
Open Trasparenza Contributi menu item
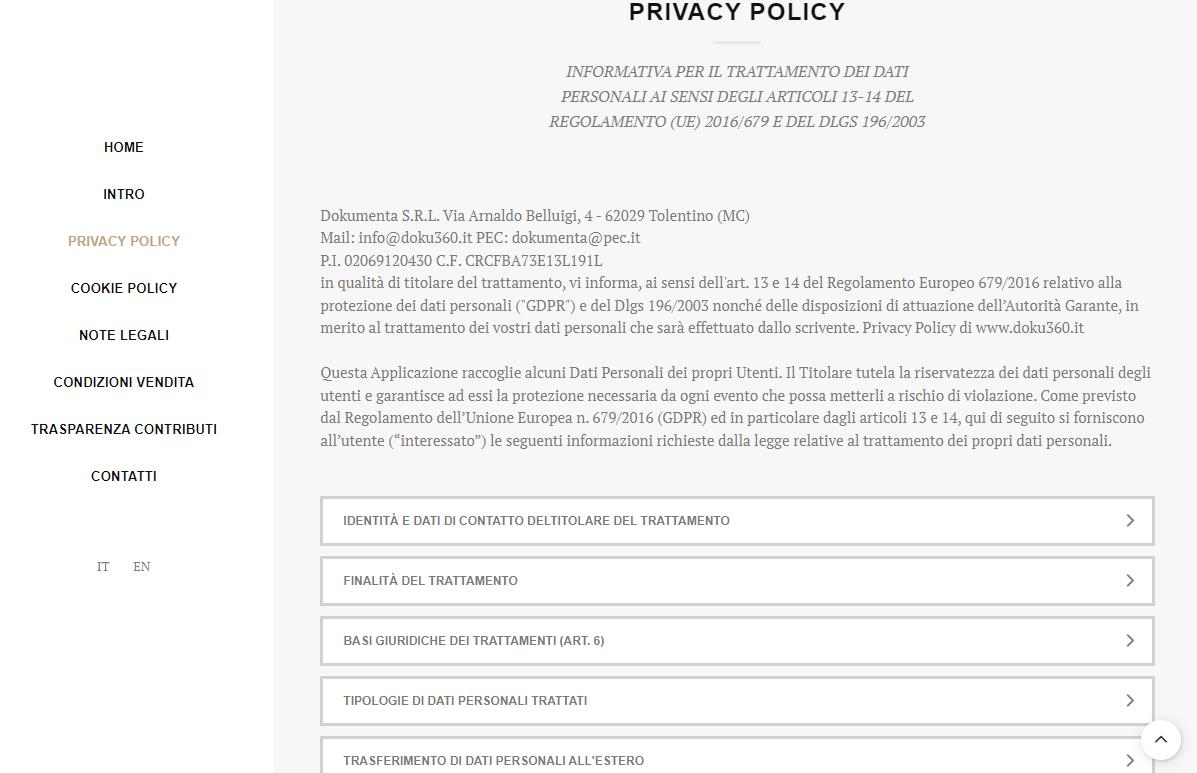124,429
